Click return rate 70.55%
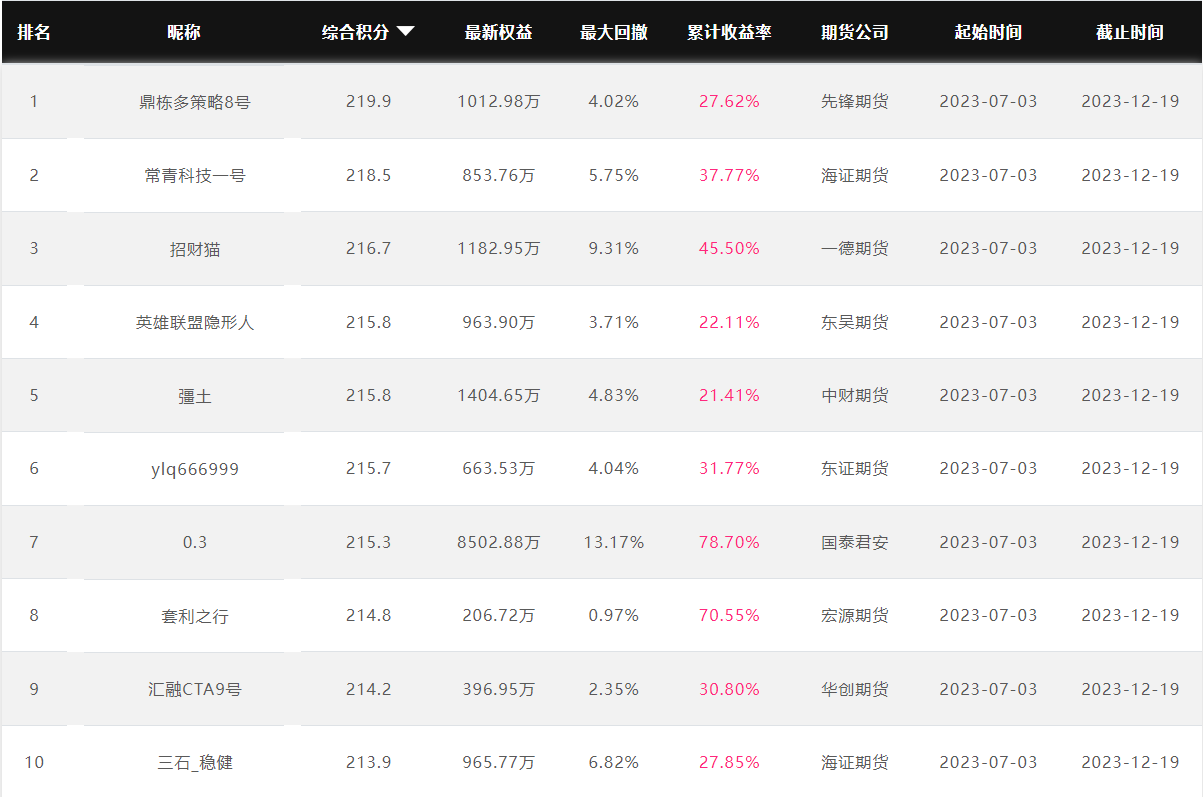 pyautogui.click(x=729, y=615)
